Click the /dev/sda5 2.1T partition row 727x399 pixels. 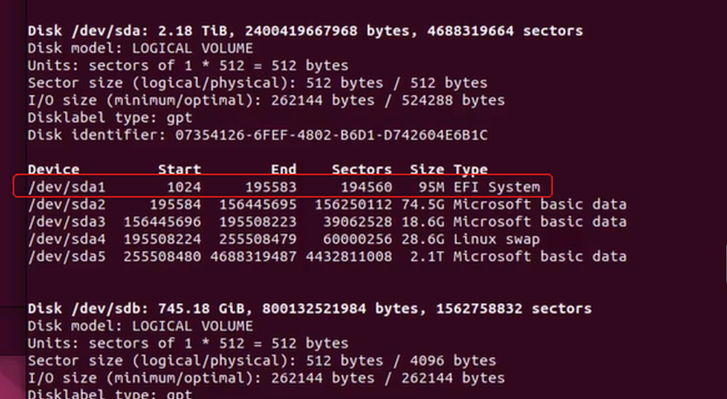[327, 257]
